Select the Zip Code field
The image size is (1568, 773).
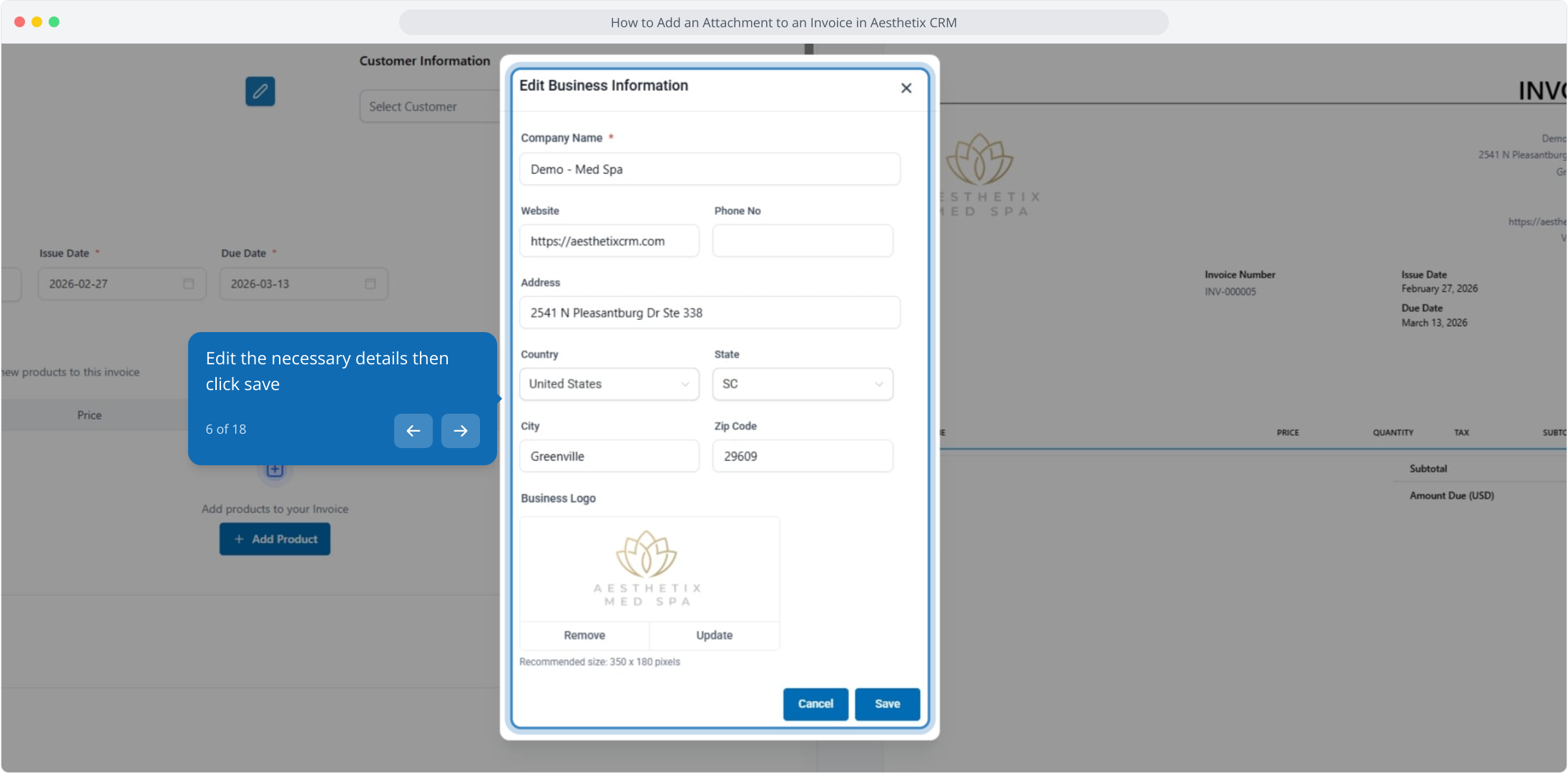802,457
